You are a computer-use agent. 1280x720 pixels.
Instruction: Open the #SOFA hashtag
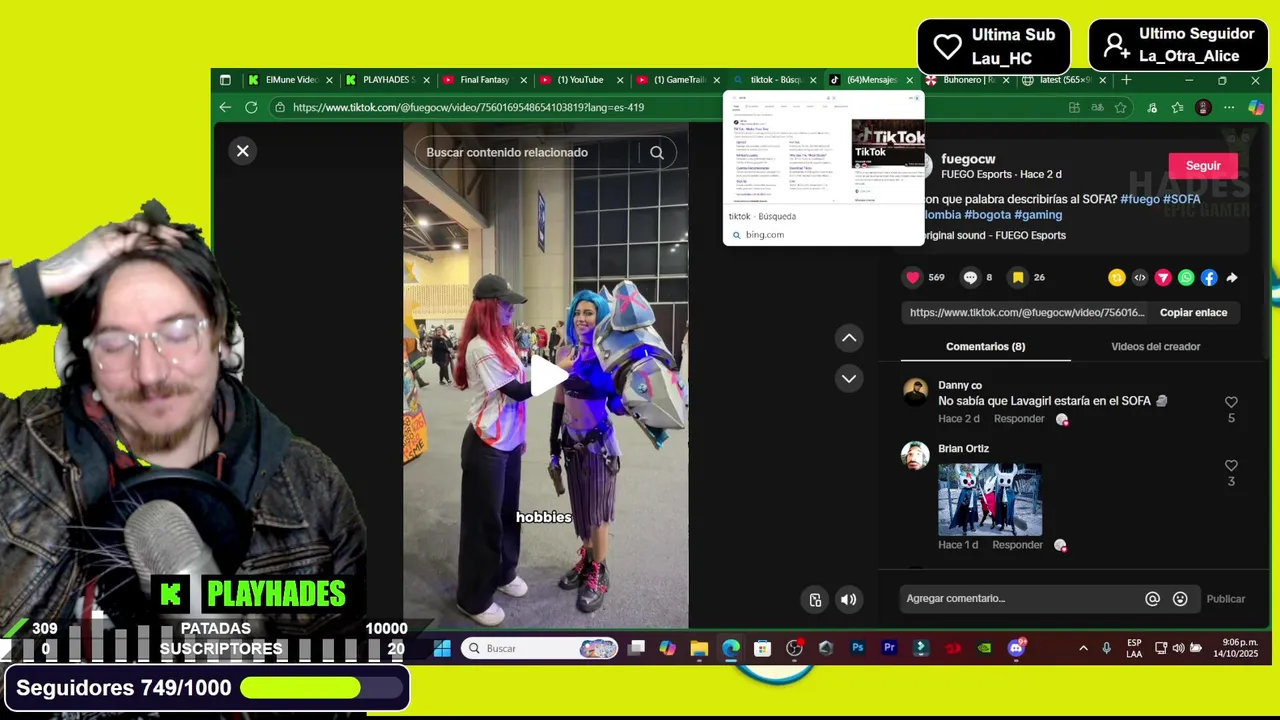pos(1182,199)
